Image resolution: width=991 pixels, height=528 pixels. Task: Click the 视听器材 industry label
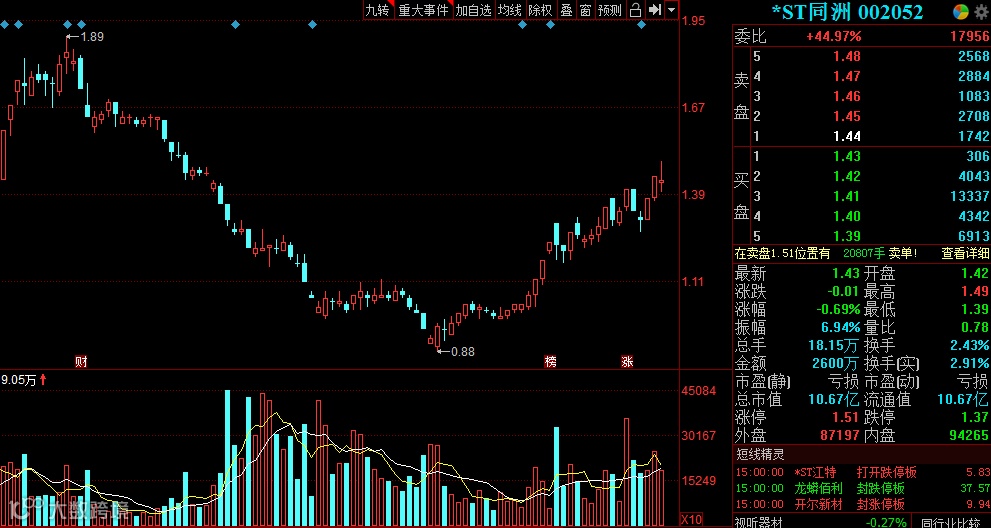point(758,522)
